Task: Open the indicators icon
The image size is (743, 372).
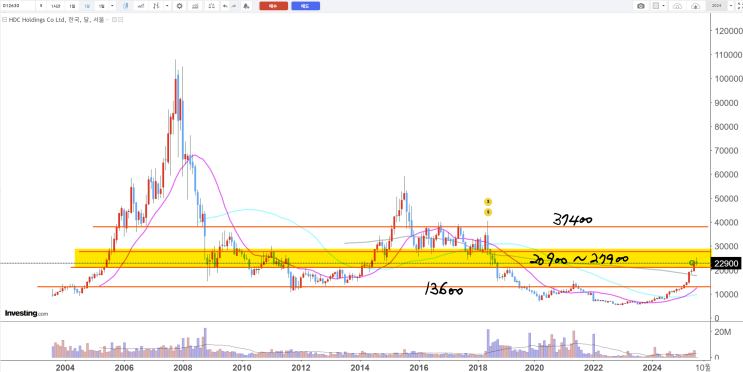Action: click(195, 6)
